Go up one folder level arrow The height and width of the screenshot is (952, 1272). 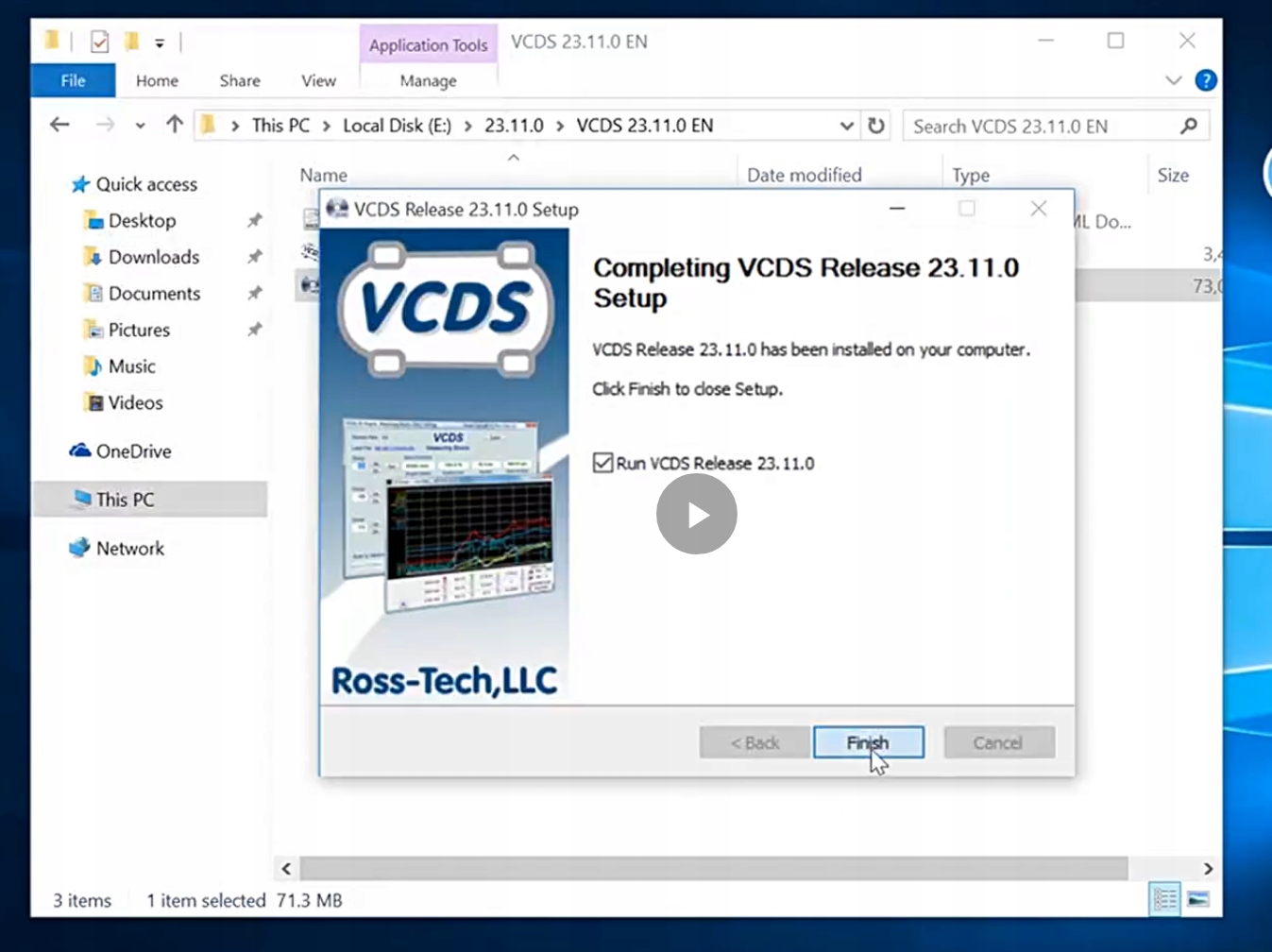tap(175, 125)
